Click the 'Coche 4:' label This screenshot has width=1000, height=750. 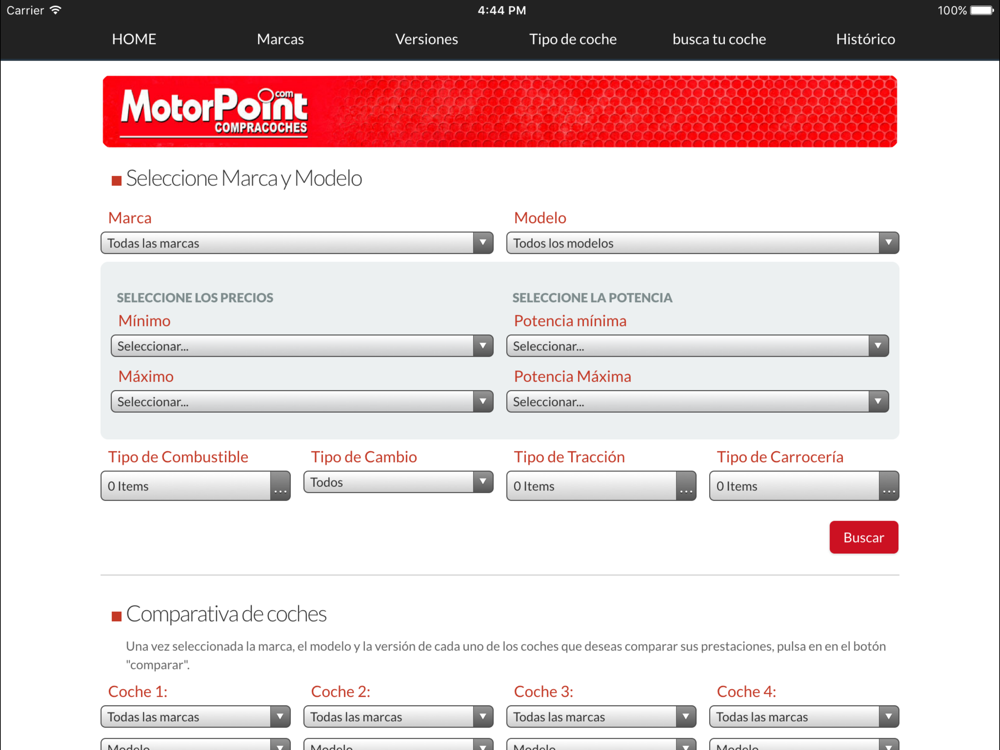(x=746, y=691)
